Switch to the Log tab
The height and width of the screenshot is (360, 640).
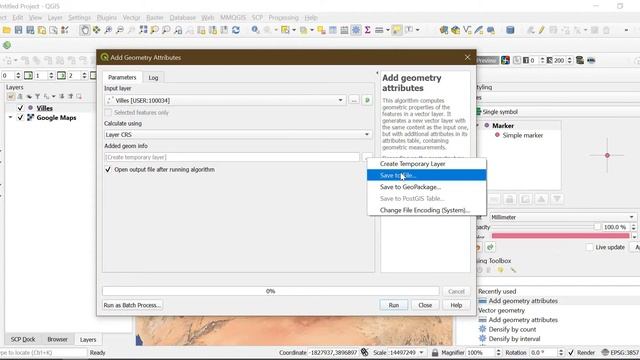click(153, 78)
